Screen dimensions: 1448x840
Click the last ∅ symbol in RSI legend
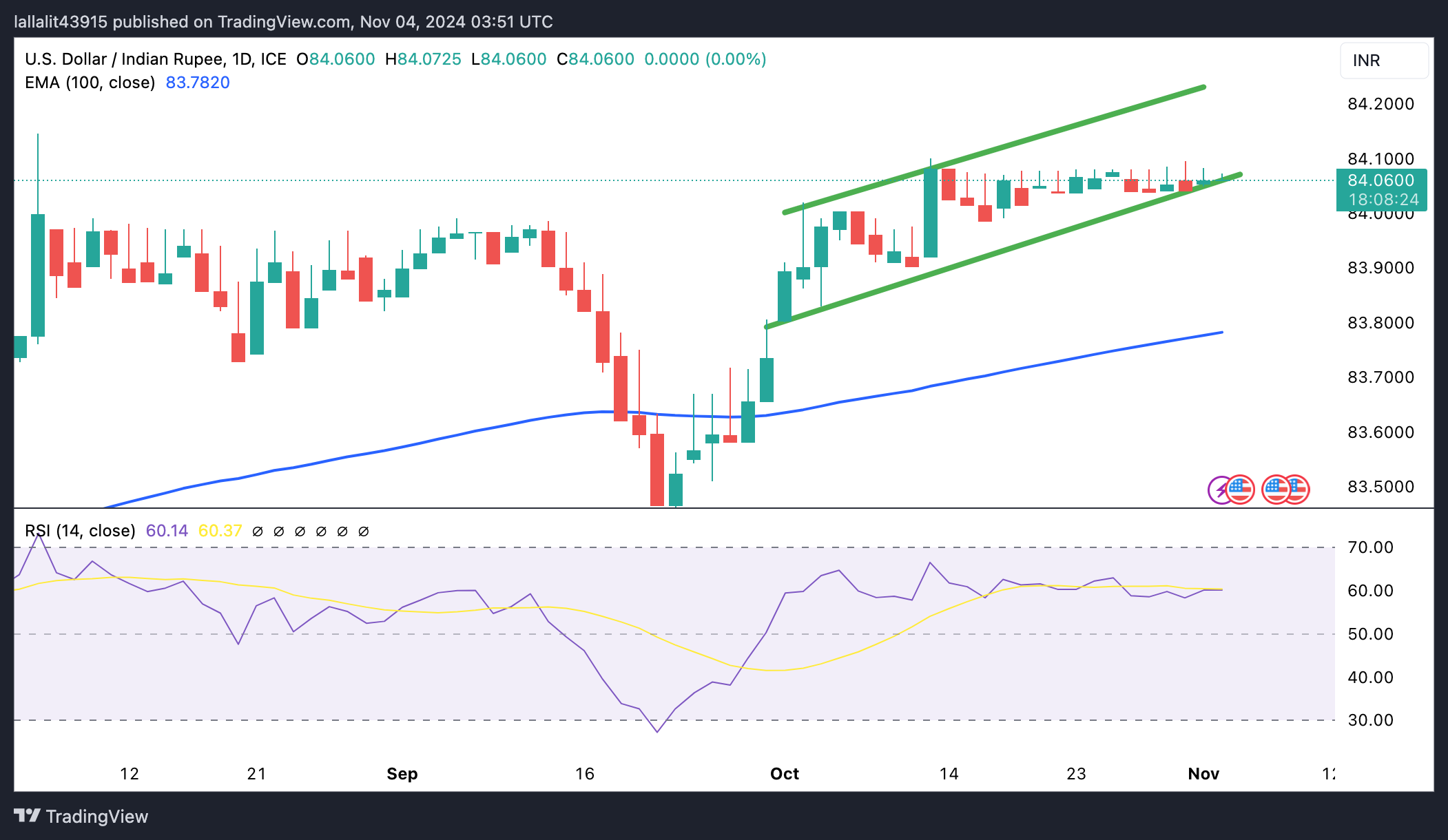pos(364,532)
